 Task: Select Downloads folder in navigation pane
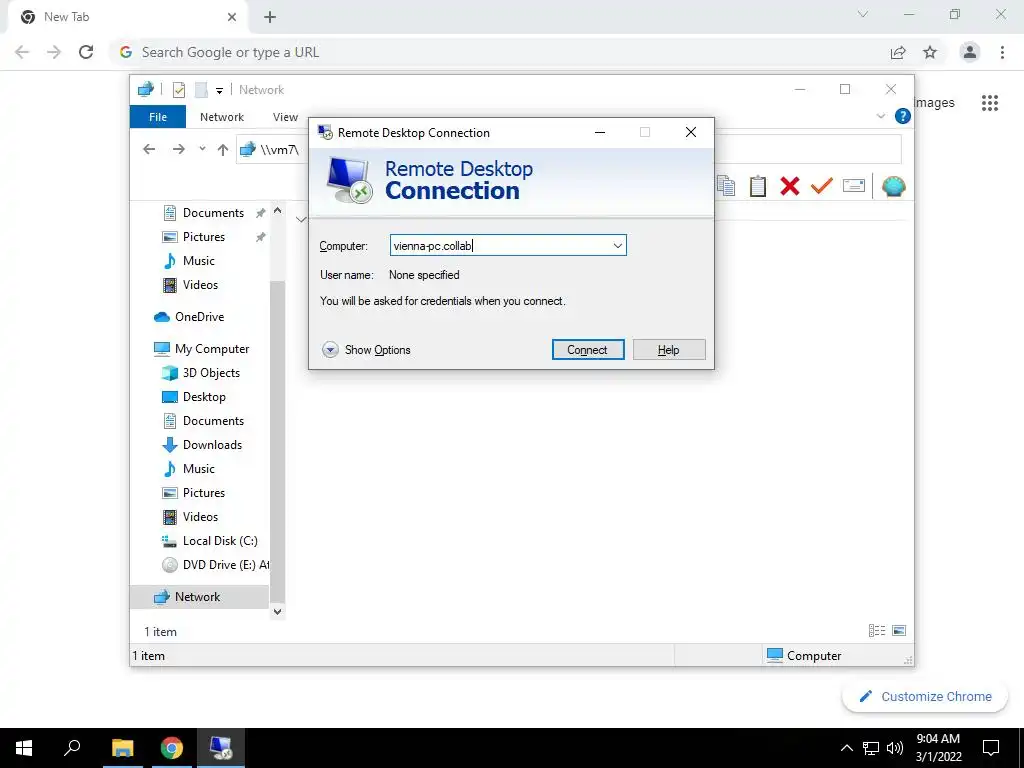tap(212, 445)
